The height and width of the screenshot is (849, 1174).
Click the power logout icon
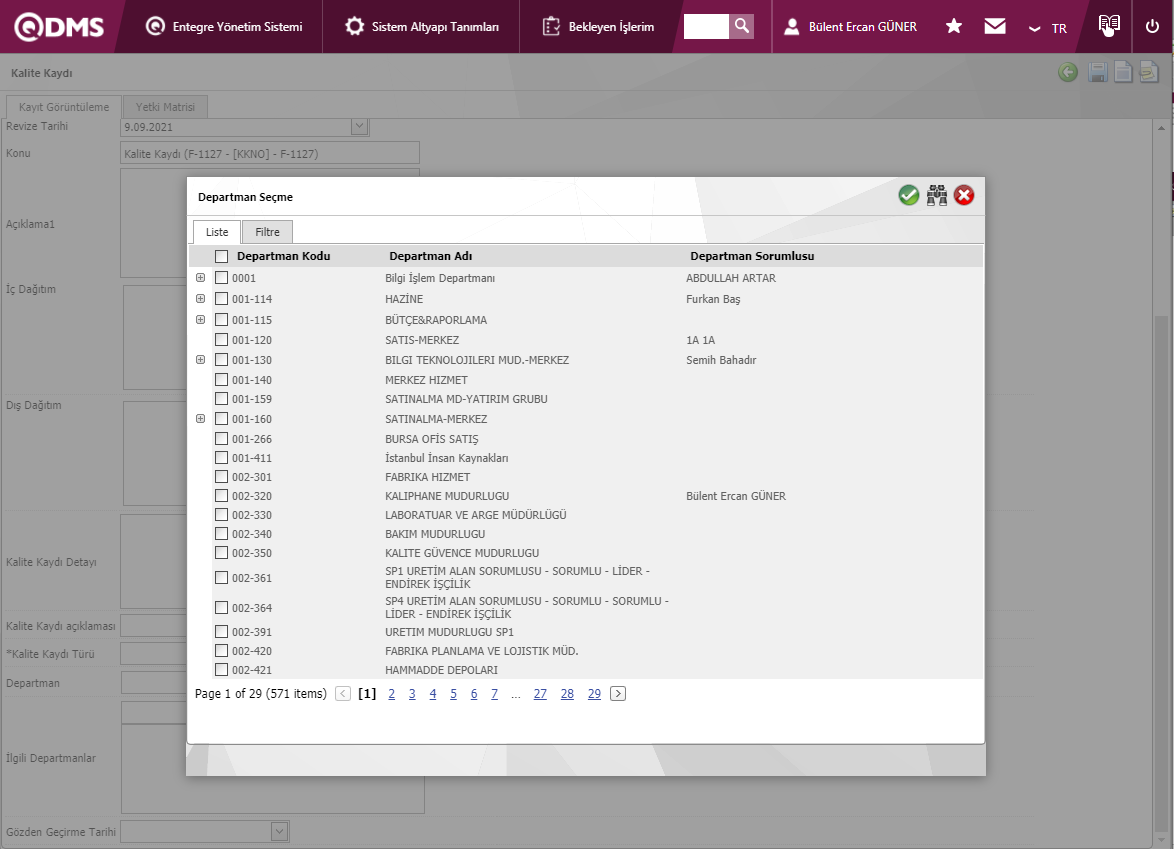tap(1152, 27)
